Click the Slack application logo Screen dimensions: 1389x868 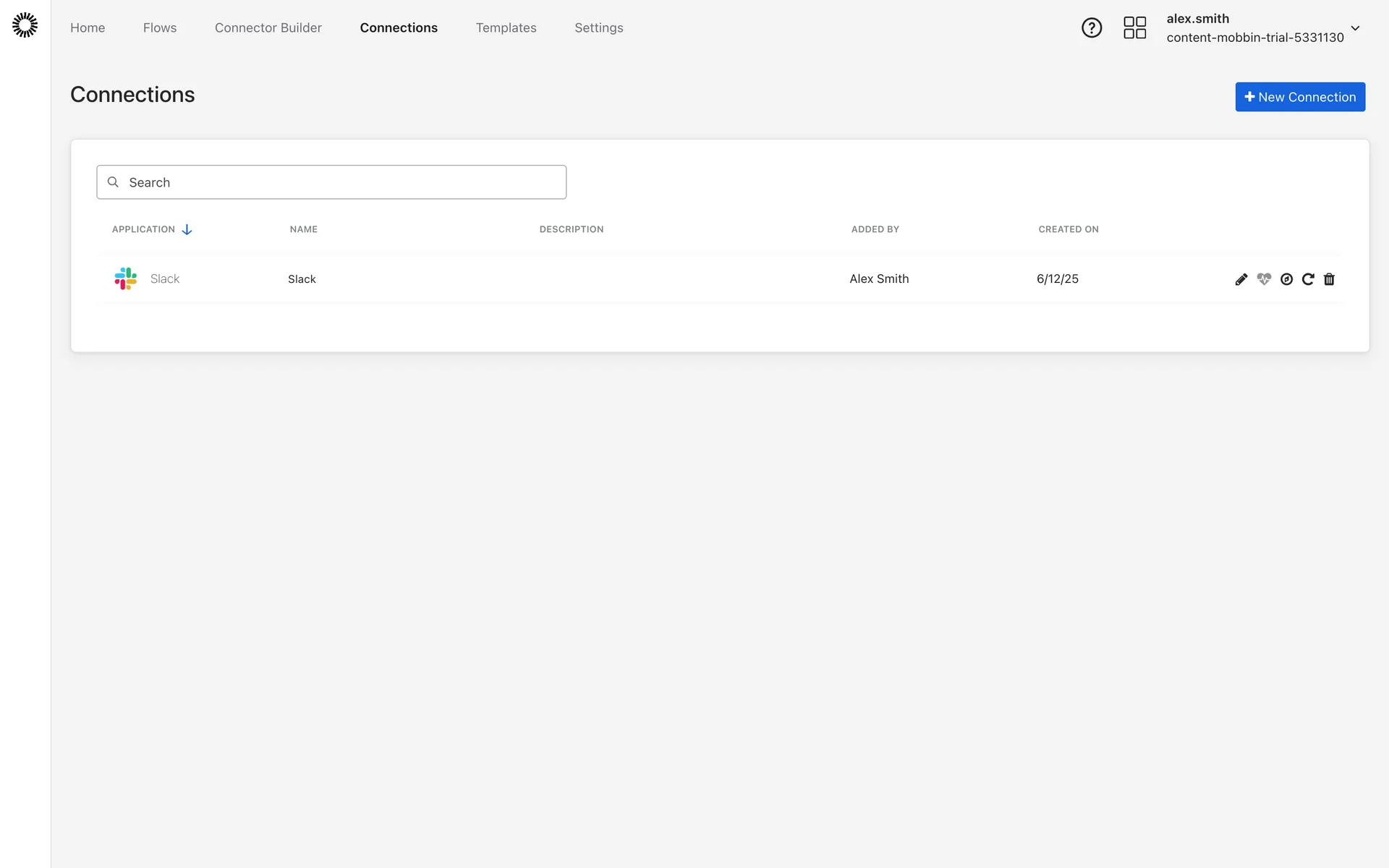[126, 278]
